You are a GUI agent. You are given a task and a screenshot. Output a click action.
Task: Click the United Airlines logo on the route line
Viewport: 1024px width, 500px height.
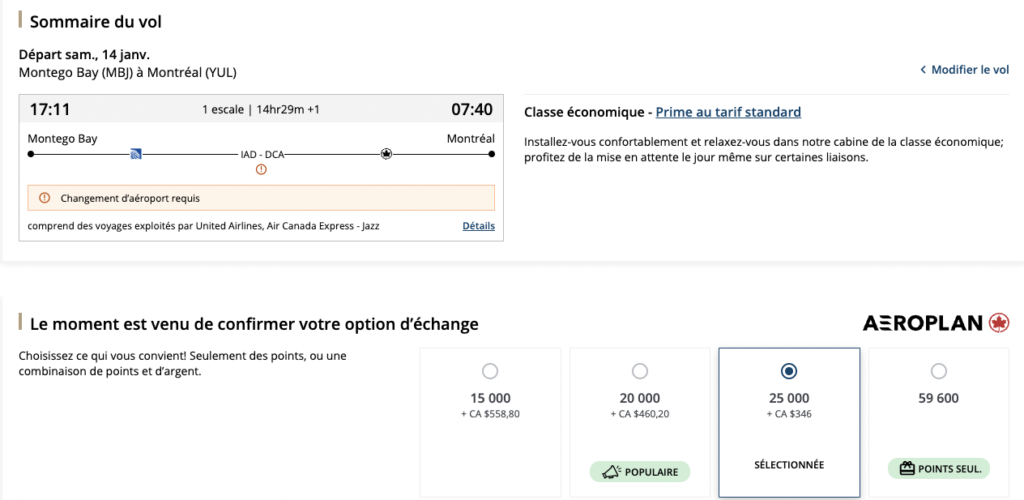coord(137,154)
